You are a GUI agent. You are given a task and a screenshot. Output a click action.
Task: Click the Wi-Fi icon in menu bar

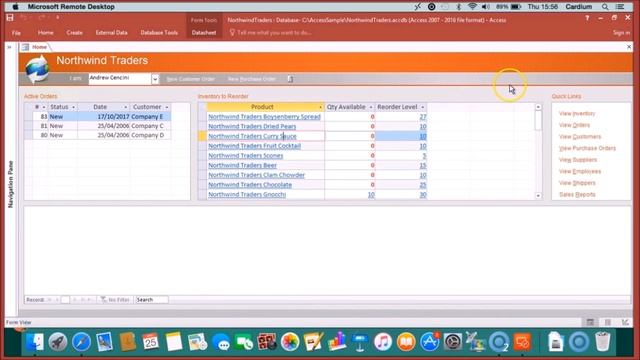coord(472,7)
